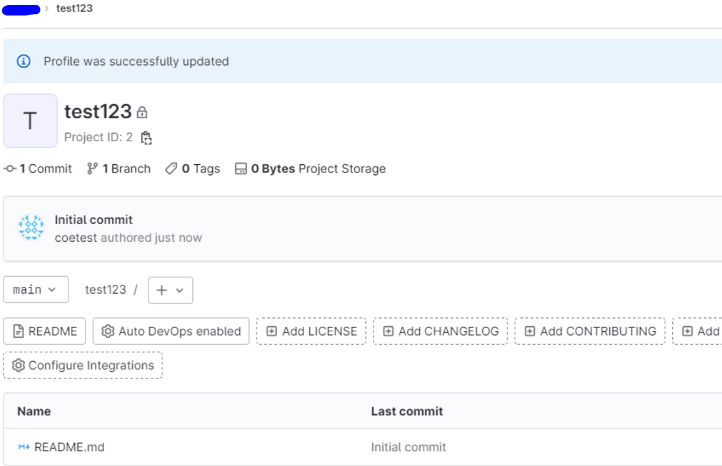Click the coetest author avatar
722x466 pixels.
[31, 228]
